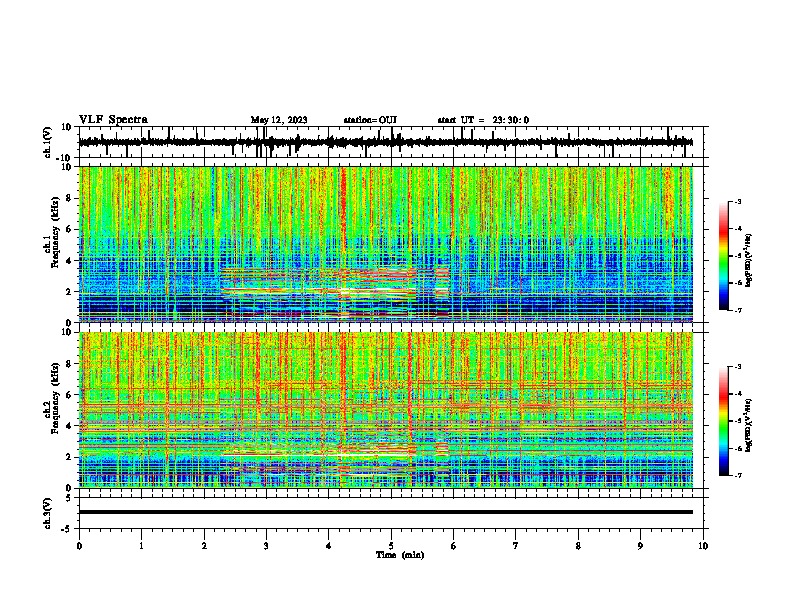Click the ch.1 spectrogram color scale bar
Image resolution: width=792 pixels, height=612 pixels.
[x=723, y=256]
